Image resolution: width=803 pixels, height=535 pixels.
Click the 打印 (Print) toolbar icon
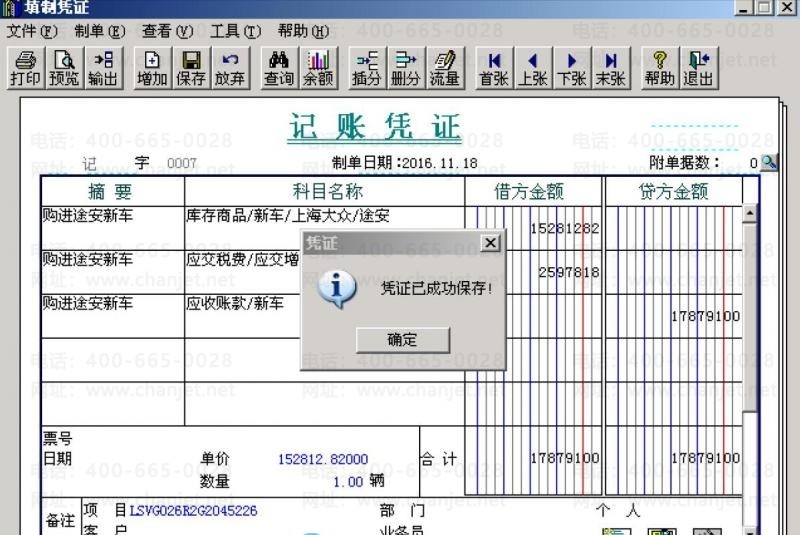click(x=26, y=68)
